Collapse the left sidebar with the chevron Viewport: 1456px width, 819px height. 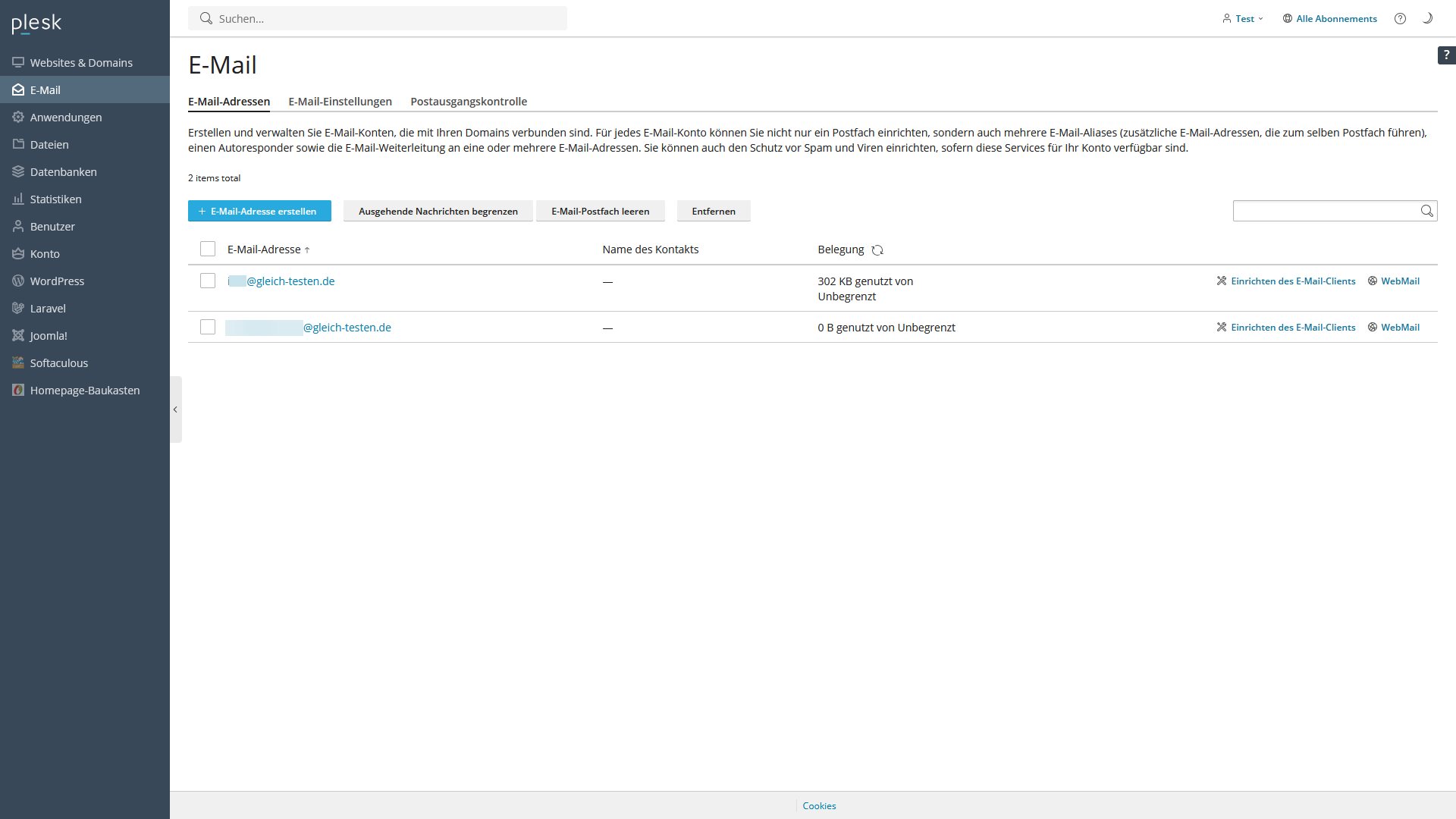175,409
